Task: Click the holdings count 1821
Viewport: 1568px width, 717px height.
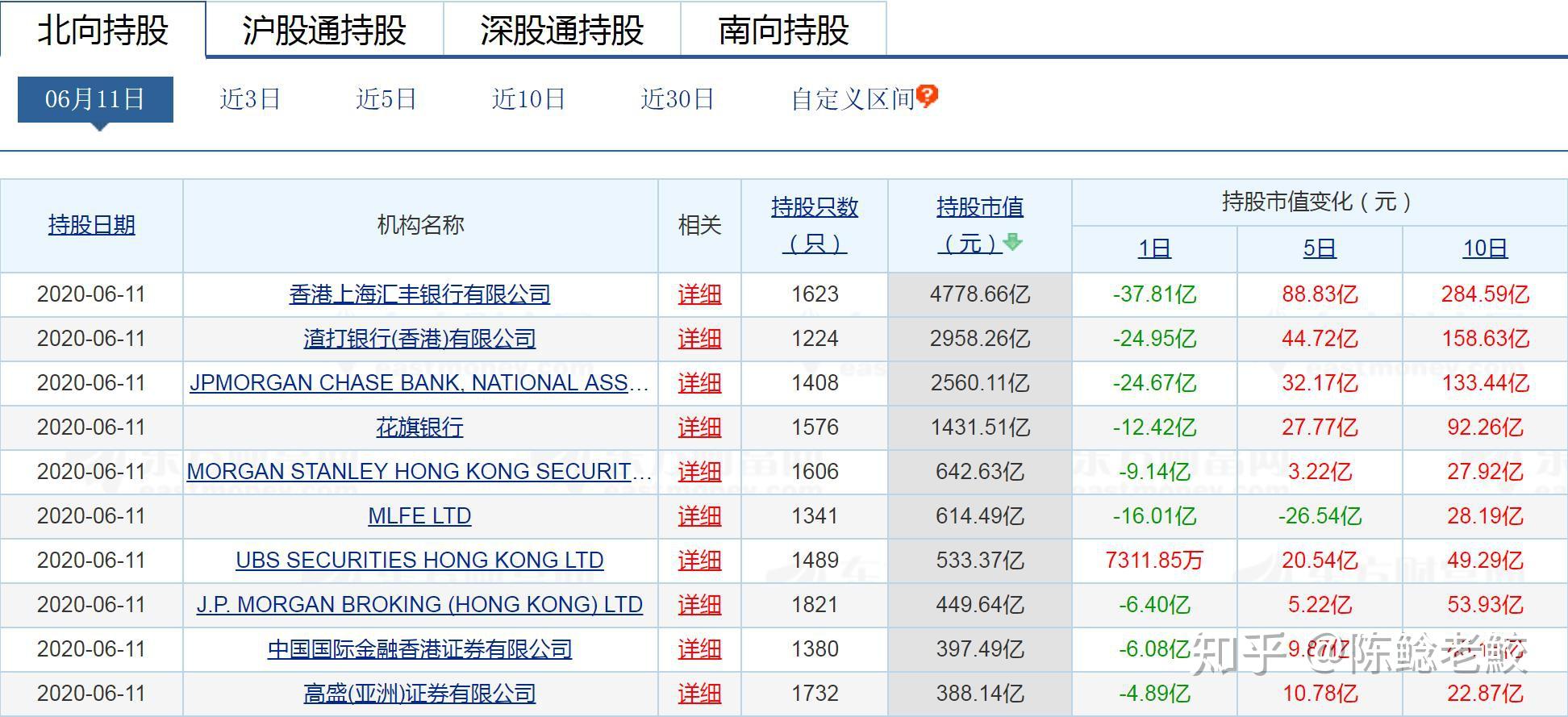Action: pyautogui.click(x=815, y=605)
